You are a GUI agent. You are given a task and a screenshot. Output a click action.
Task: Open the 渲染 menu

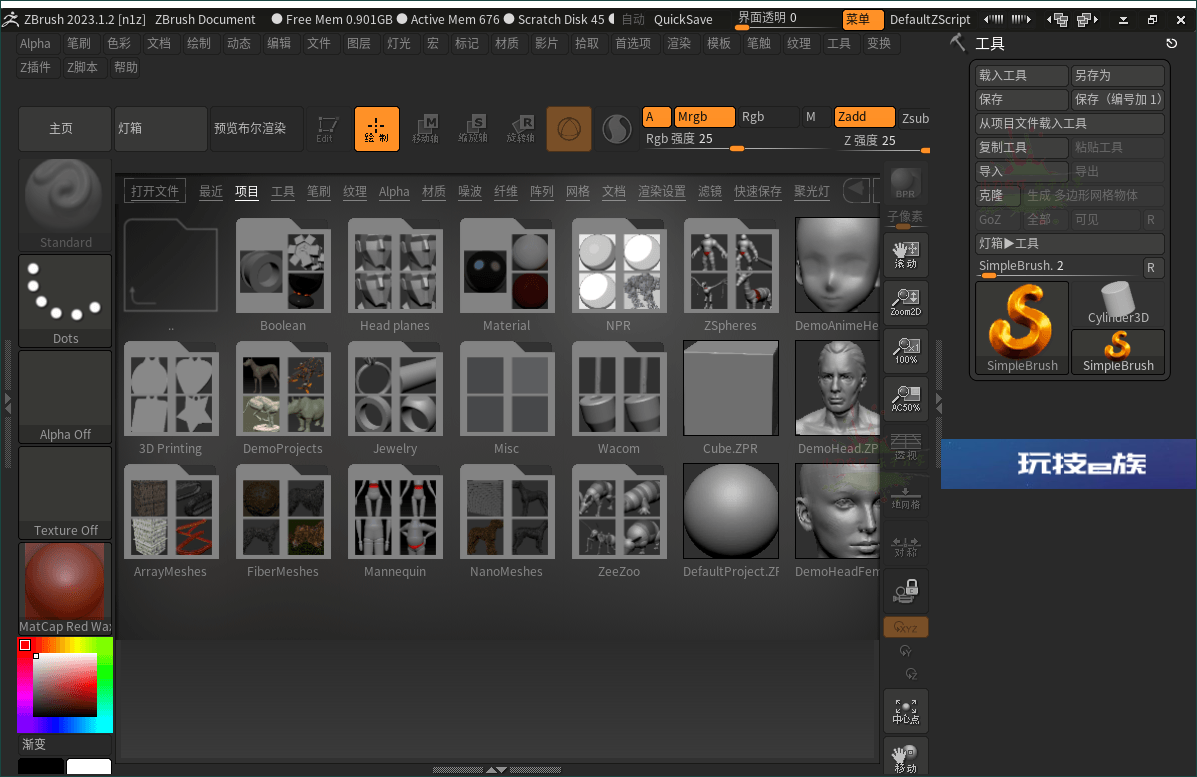pos(679,44)
